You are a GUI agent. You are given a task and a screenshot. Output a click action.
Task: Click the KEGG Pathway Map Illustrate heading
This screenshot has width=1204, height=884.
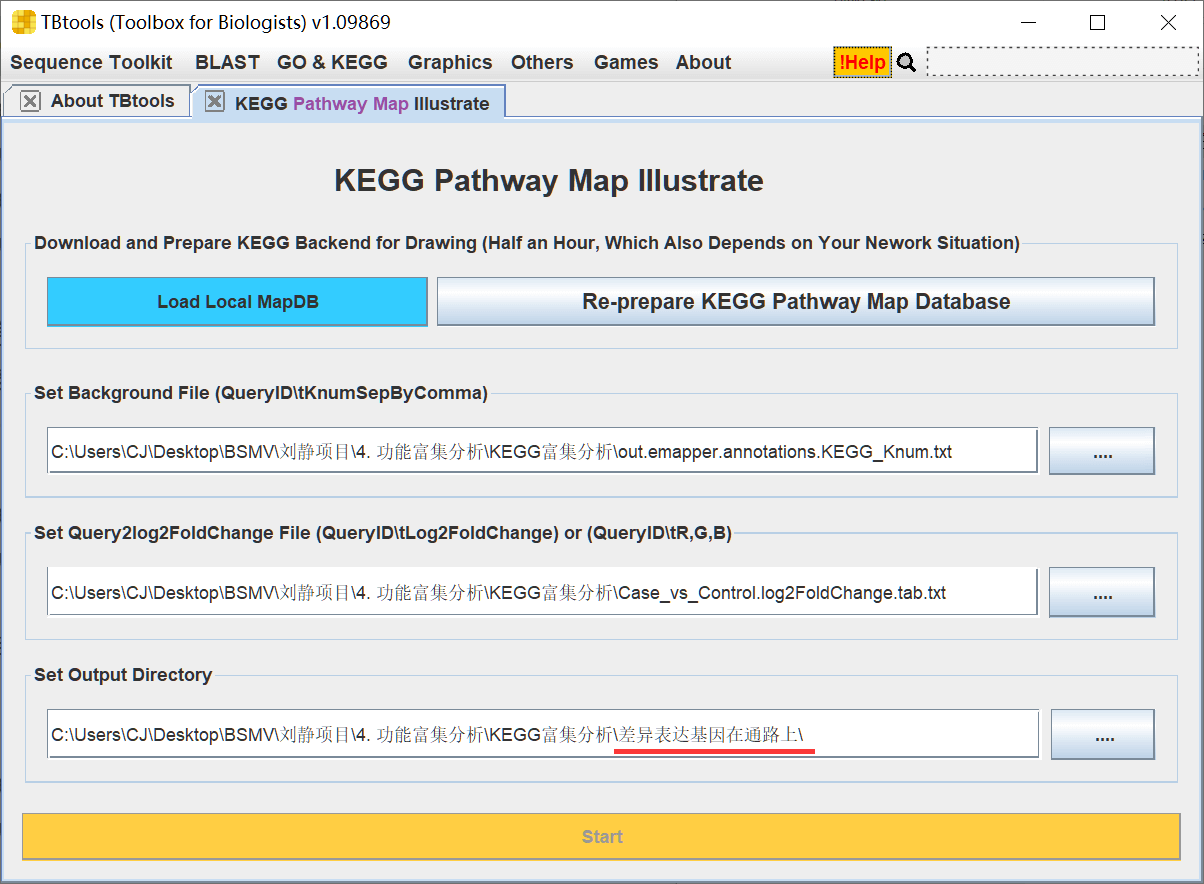pos(549,181)
